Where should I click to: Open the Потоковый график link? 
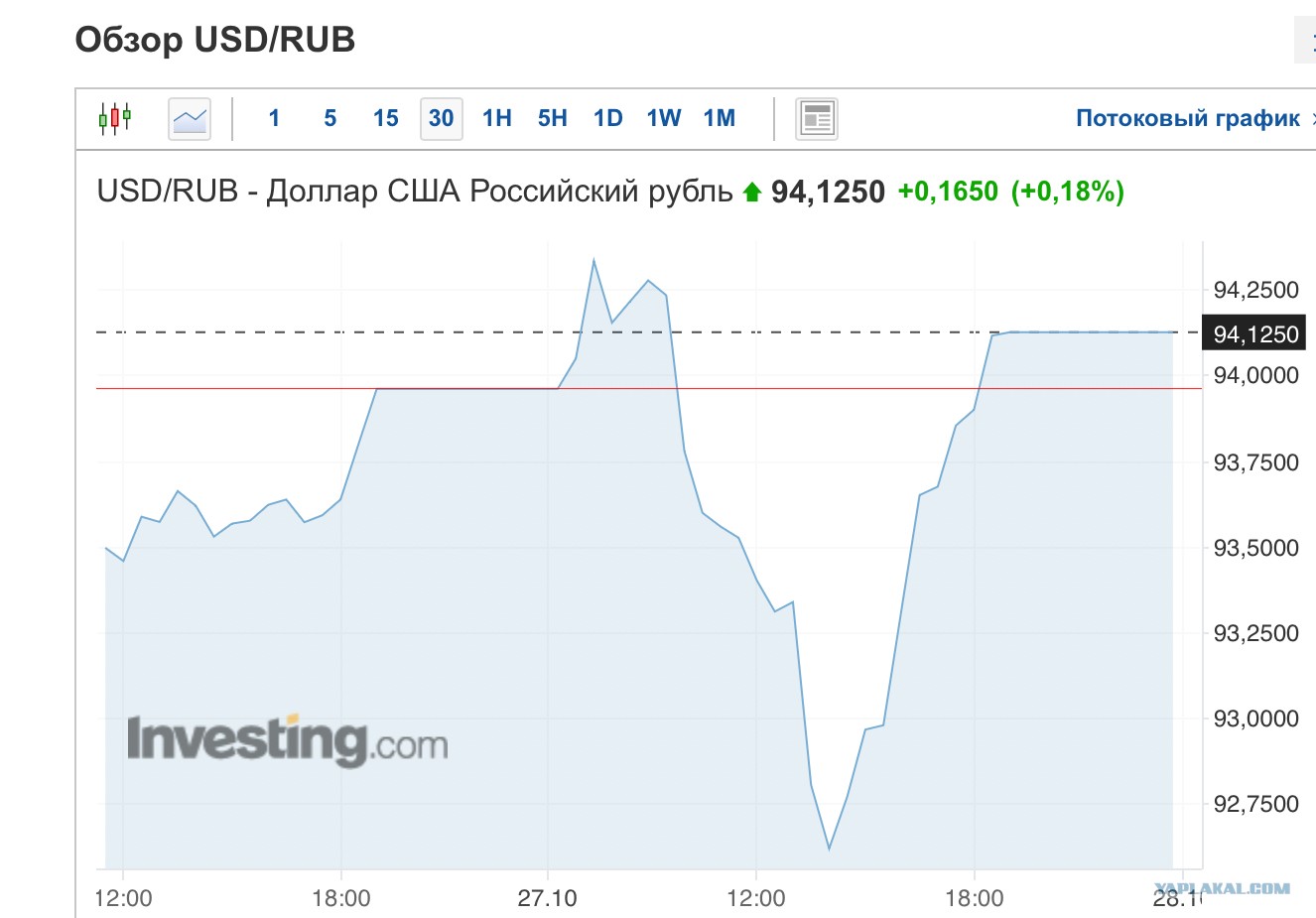click(x=1188, y=119)
